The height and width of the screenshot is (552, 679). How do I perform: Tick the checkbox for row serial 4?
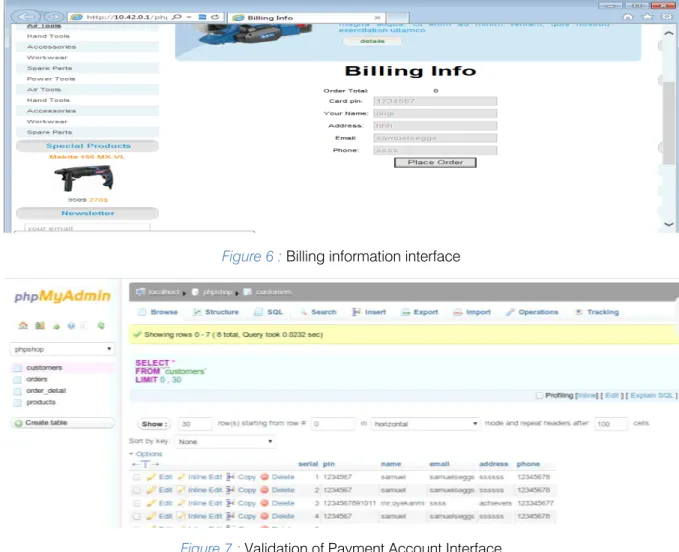pos(136,516)
